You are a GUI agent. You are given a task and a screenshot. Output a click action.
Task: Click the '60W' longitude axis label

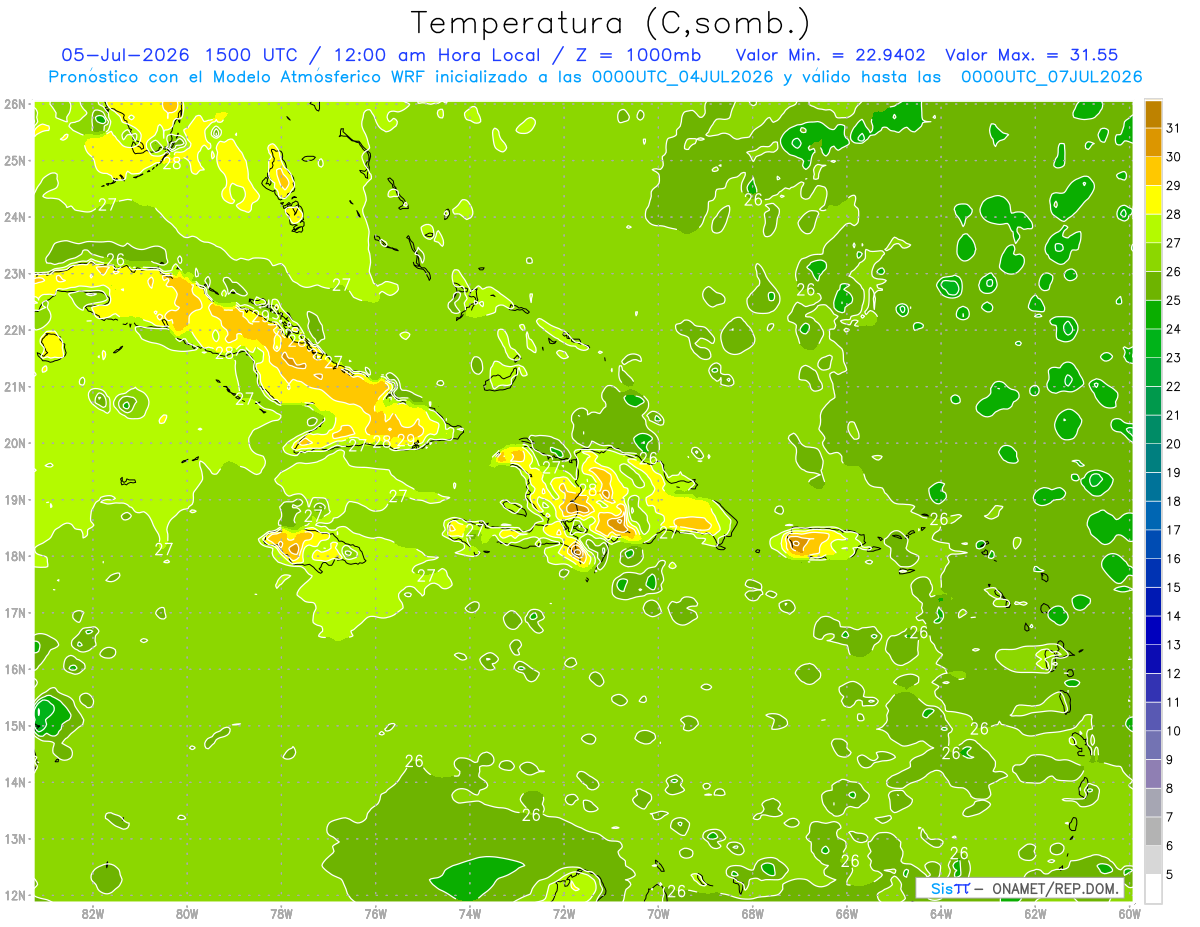click(x=1129, y=913)
